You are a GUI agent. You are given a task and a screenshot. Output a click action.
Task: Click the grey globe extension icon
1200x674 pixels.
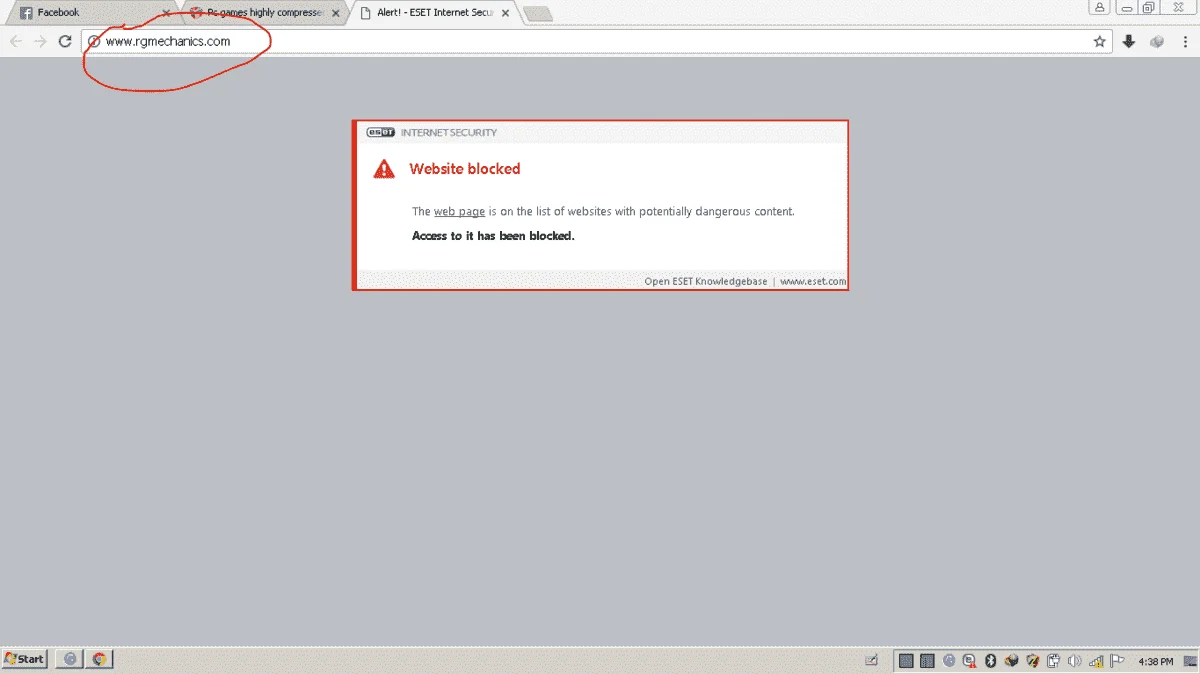click(x=1157, y=41)
